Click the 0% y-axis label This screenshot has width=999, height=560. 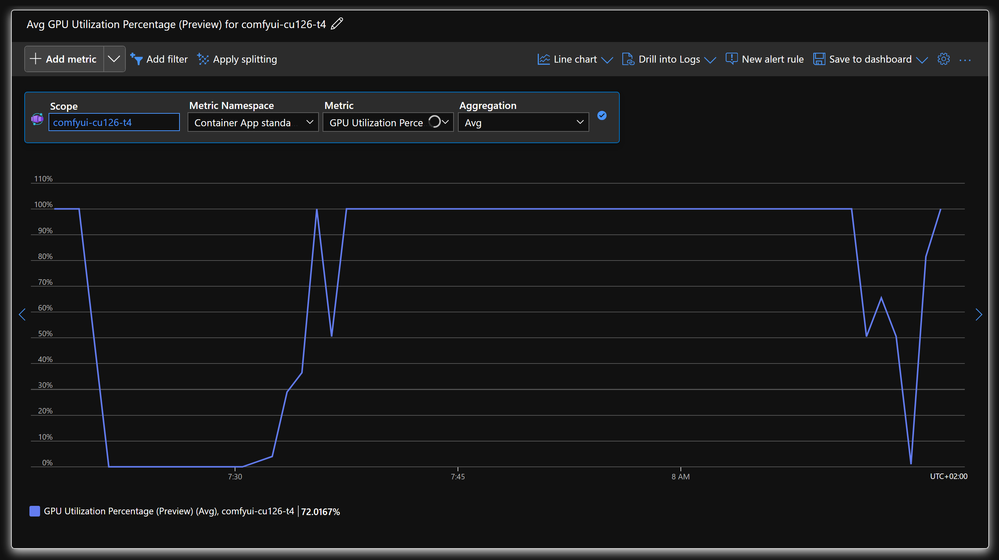47,463
